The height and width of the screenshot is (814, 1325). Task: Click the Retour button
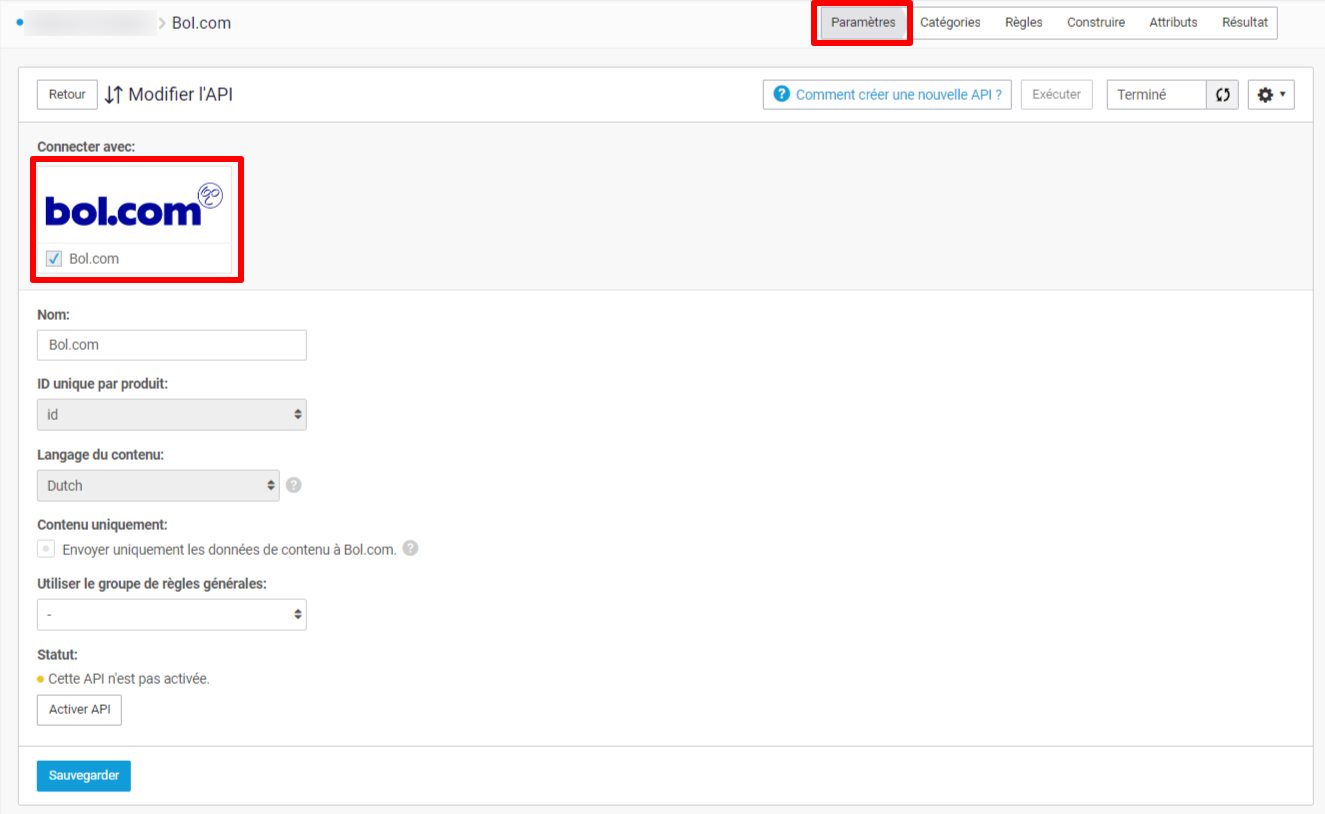coord(67,94)
